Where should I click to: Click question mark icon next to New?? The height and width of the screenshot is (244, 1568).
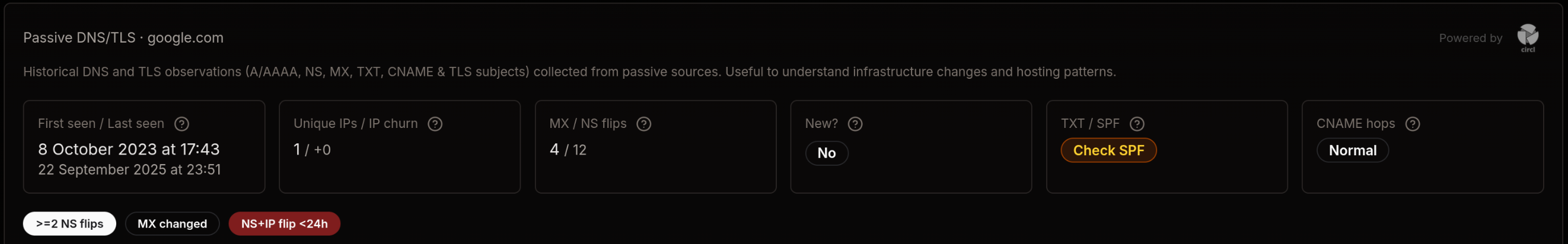[855, 124]
